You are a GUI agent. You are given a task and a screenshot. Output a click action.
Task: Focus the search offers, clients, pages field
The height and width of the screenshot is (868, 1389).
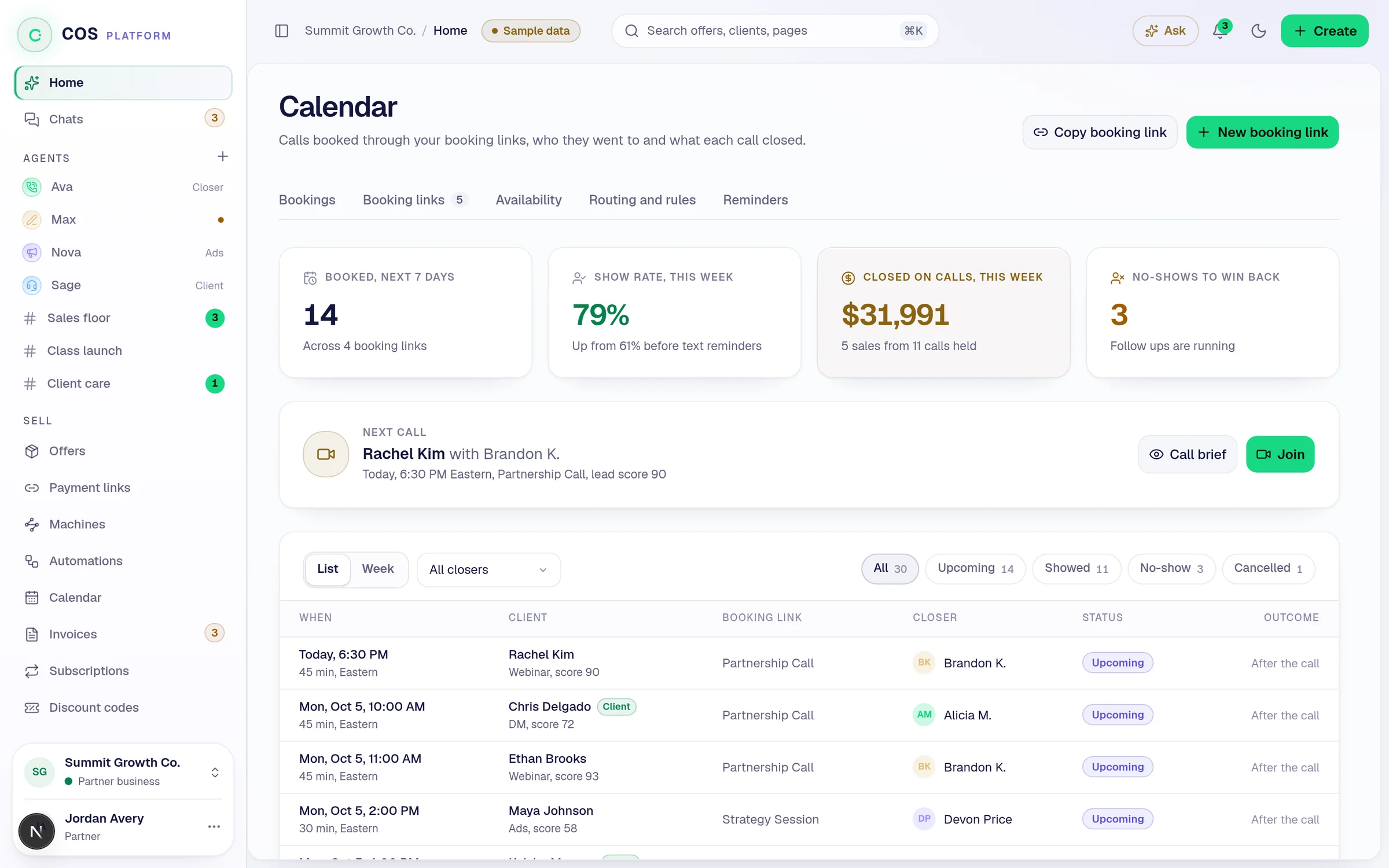pos(775,31)
